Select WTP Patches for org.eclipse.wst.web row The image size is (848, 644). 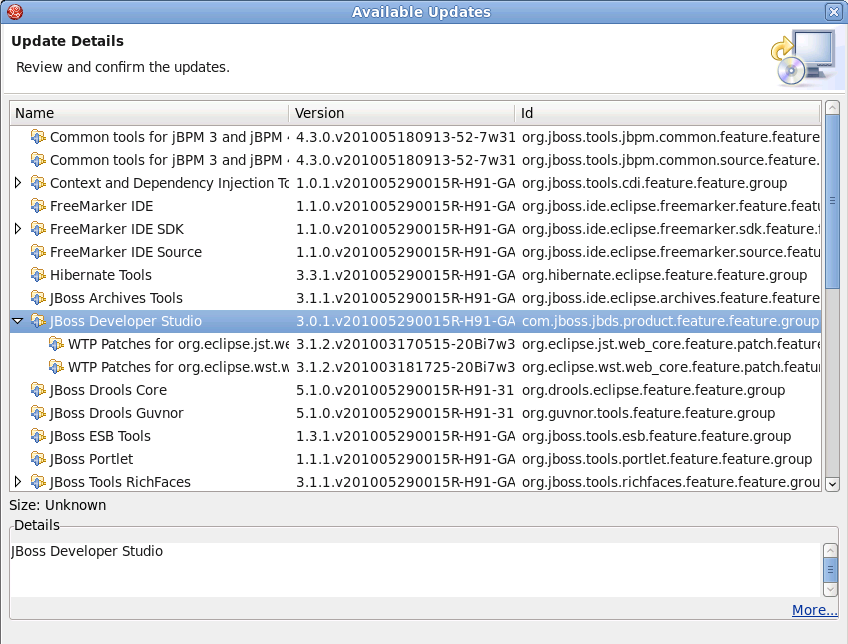coord(415,367)
